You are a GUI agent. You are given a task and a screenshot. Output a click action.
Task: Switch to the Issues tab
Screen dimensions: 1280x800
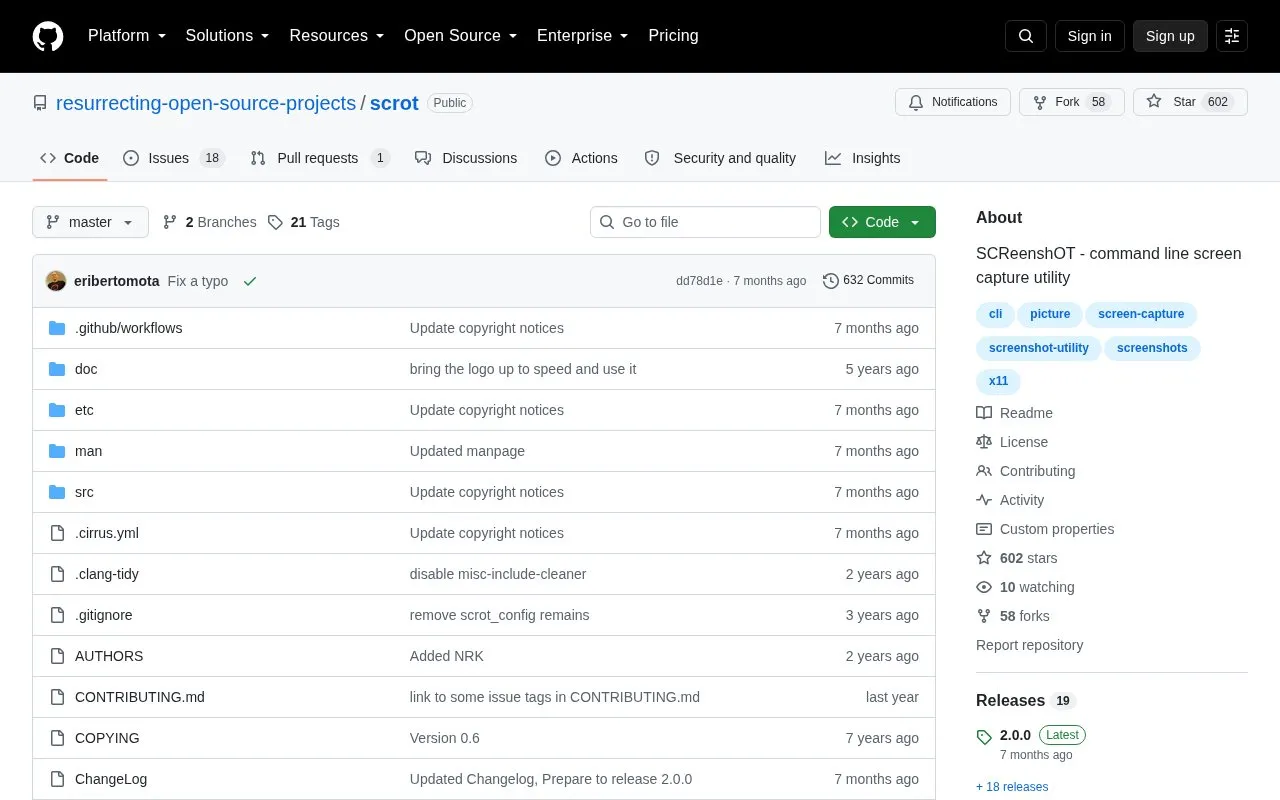174,158
